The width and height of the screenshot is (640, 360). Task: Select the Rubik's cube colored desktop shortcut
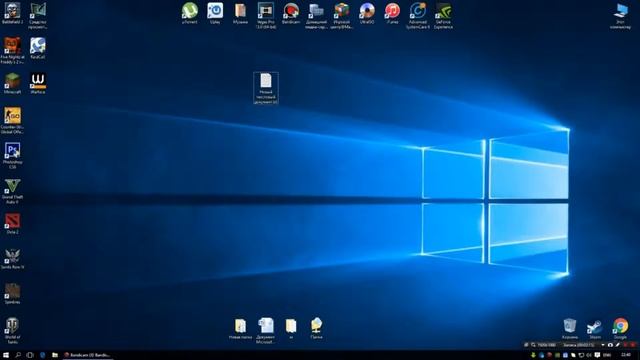click(342, 16)
